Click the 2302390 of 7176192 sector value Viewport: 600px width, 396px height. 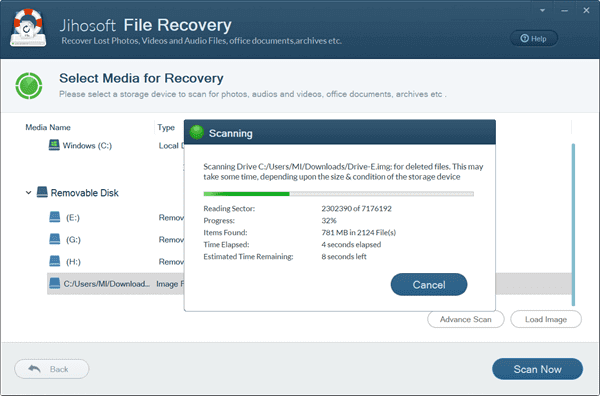coord(356,209)
